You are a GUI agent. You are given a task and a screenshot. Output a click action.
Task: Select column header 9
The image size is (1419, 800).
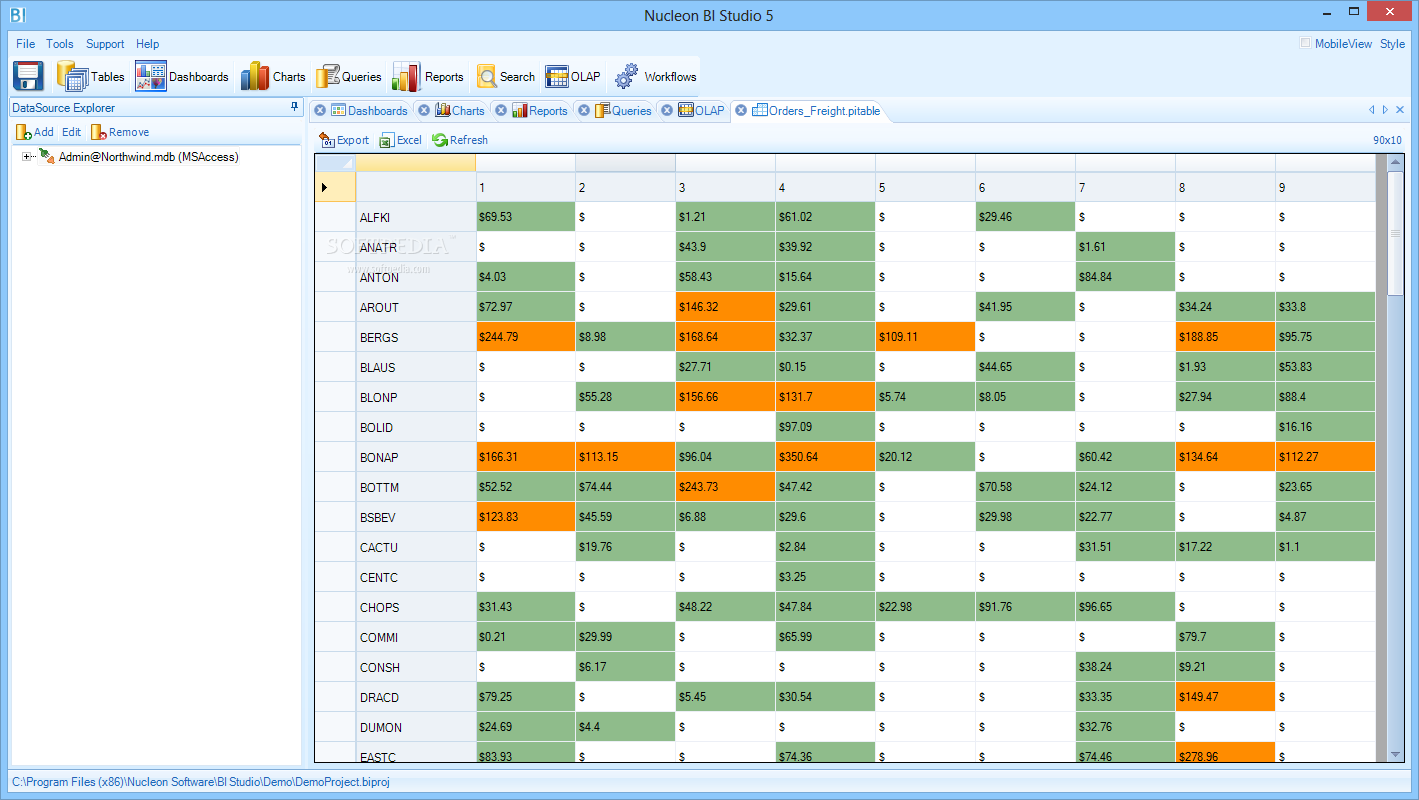(1326, 187)
